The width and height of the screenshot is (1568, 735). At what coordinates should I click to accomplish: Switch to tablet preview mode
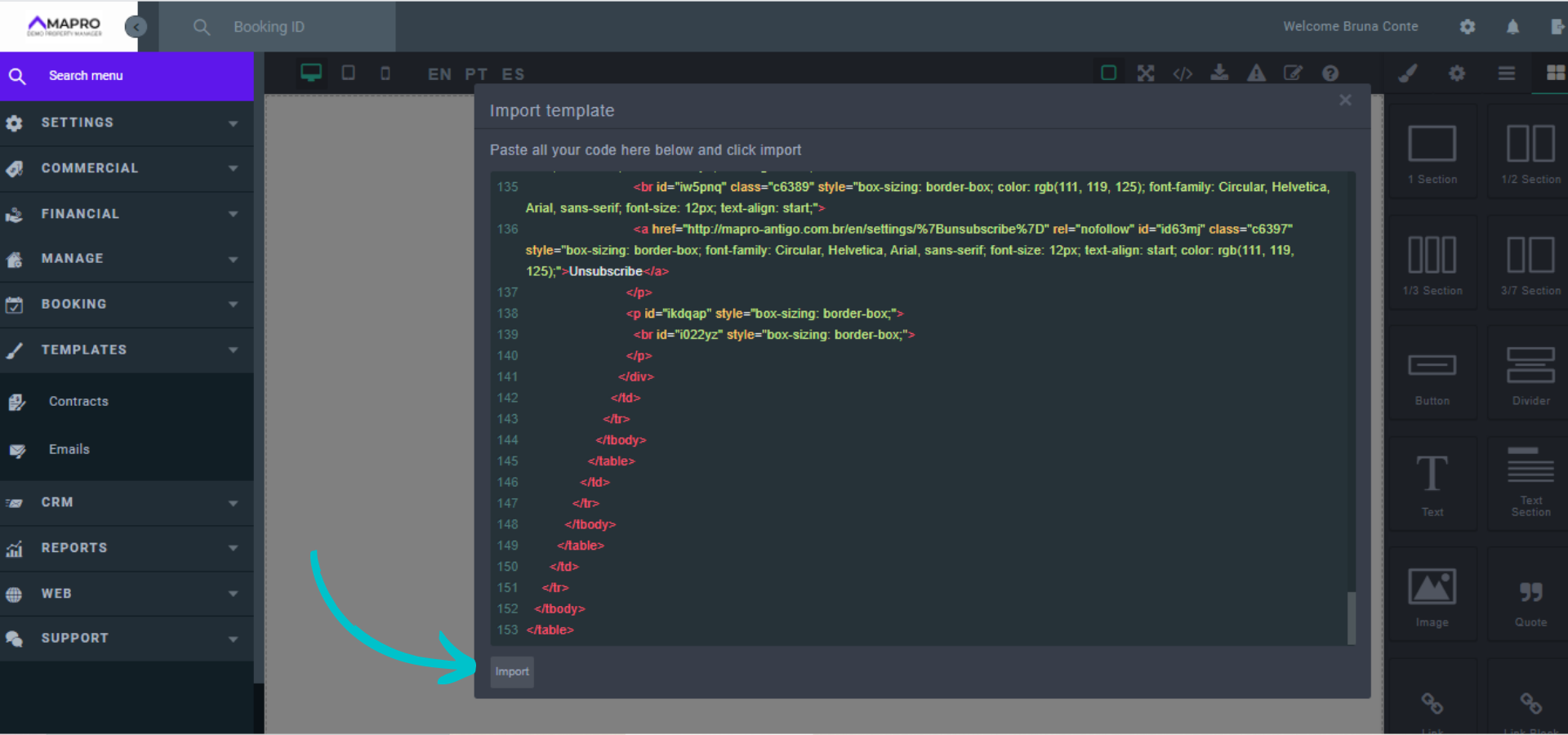pyautogui.click(x=348, y=73)
